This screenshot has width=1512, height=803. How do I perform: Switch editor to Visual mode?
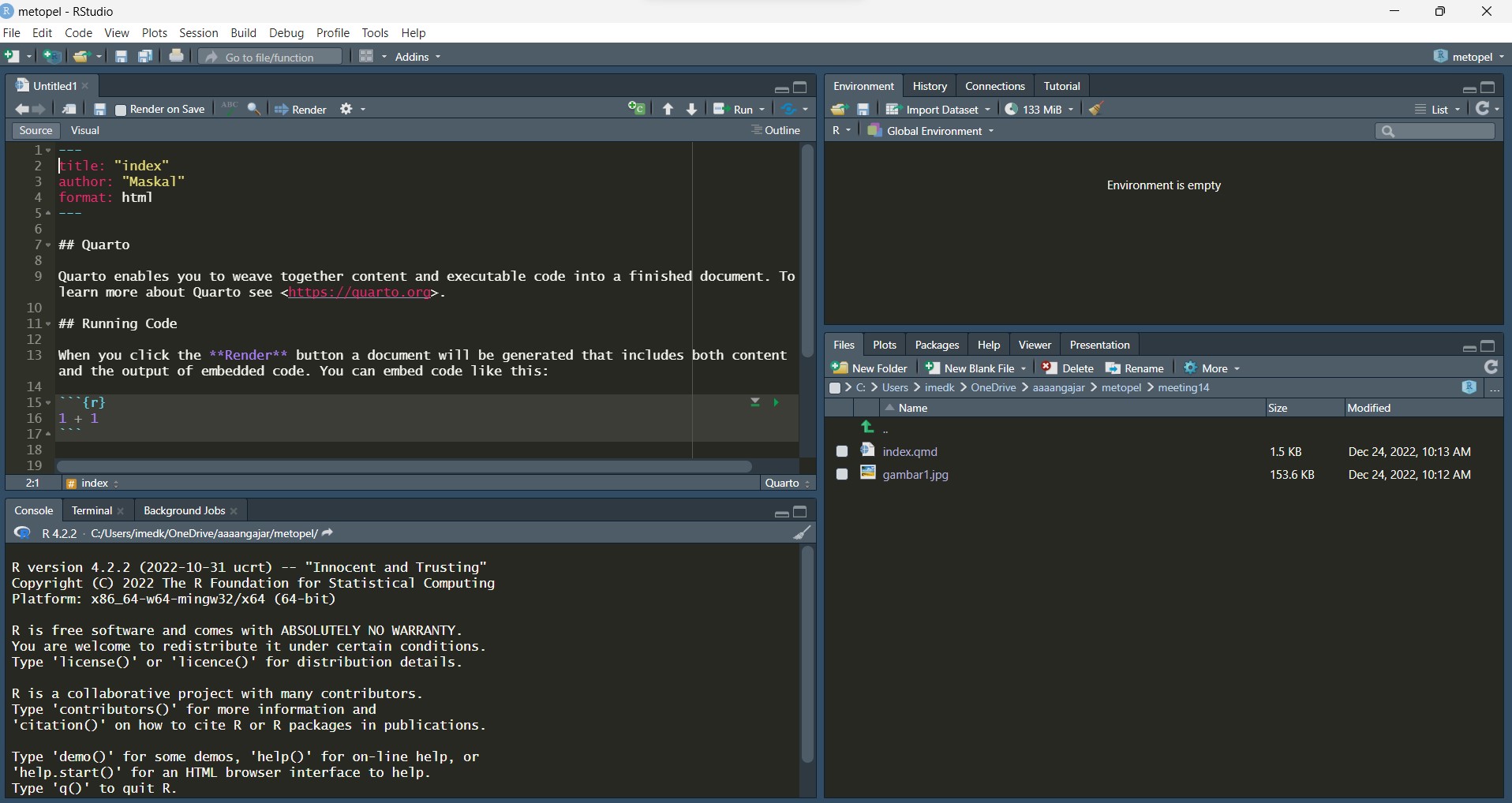[x=85, y=131]
